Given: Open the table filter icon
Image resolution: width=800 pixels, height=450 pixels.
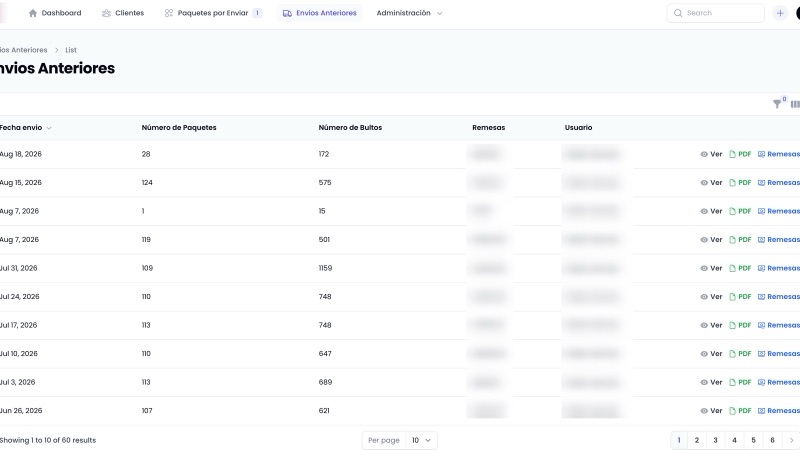Looking at the screenshot, I should pos(777,104).
